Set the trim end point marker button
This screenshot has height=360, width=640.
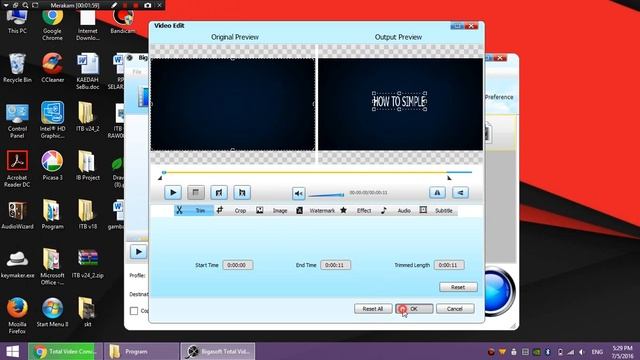(x=242, y=193)
